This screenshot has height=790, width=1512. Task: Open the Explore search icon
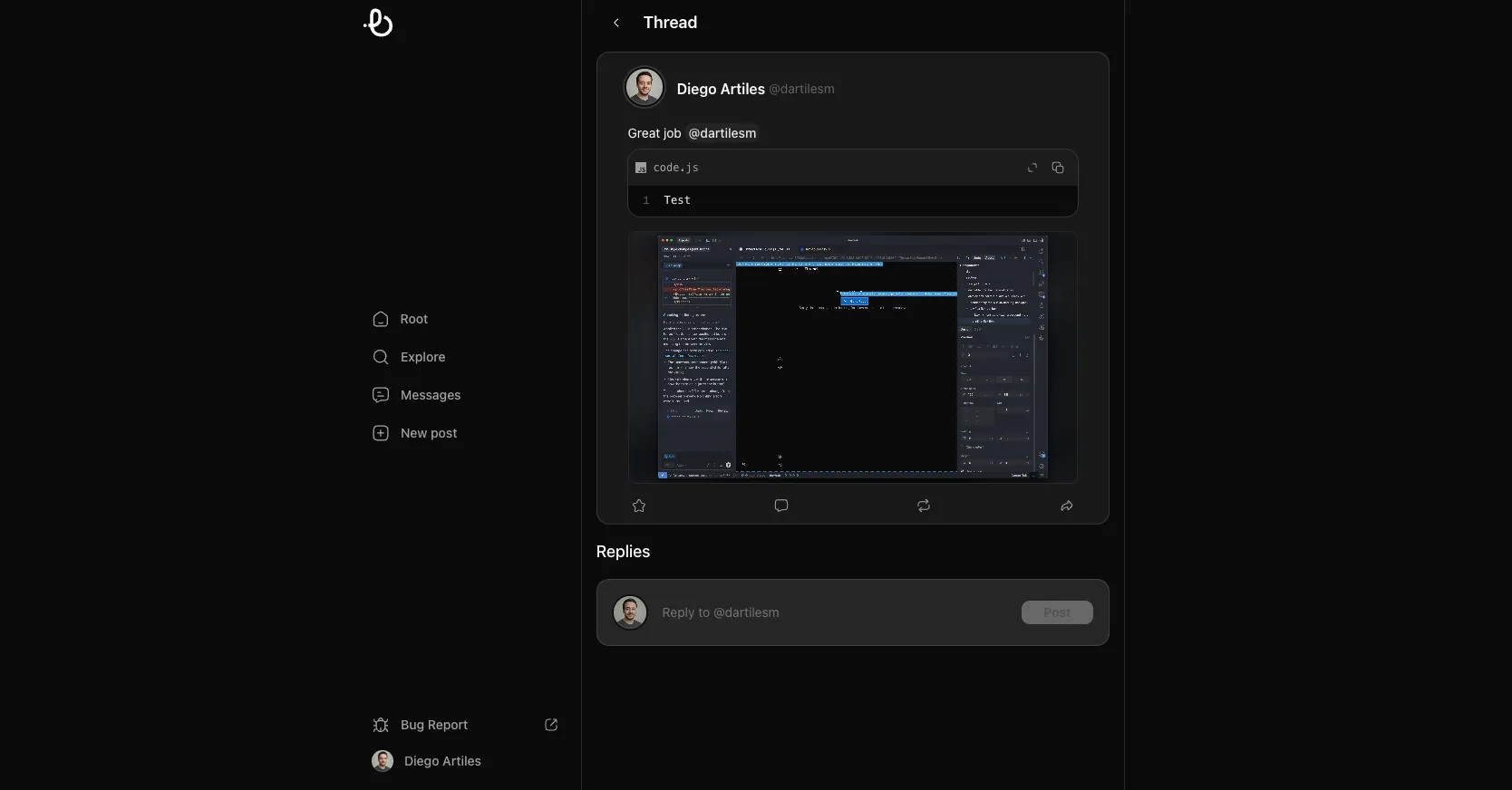tap(381, 357)
